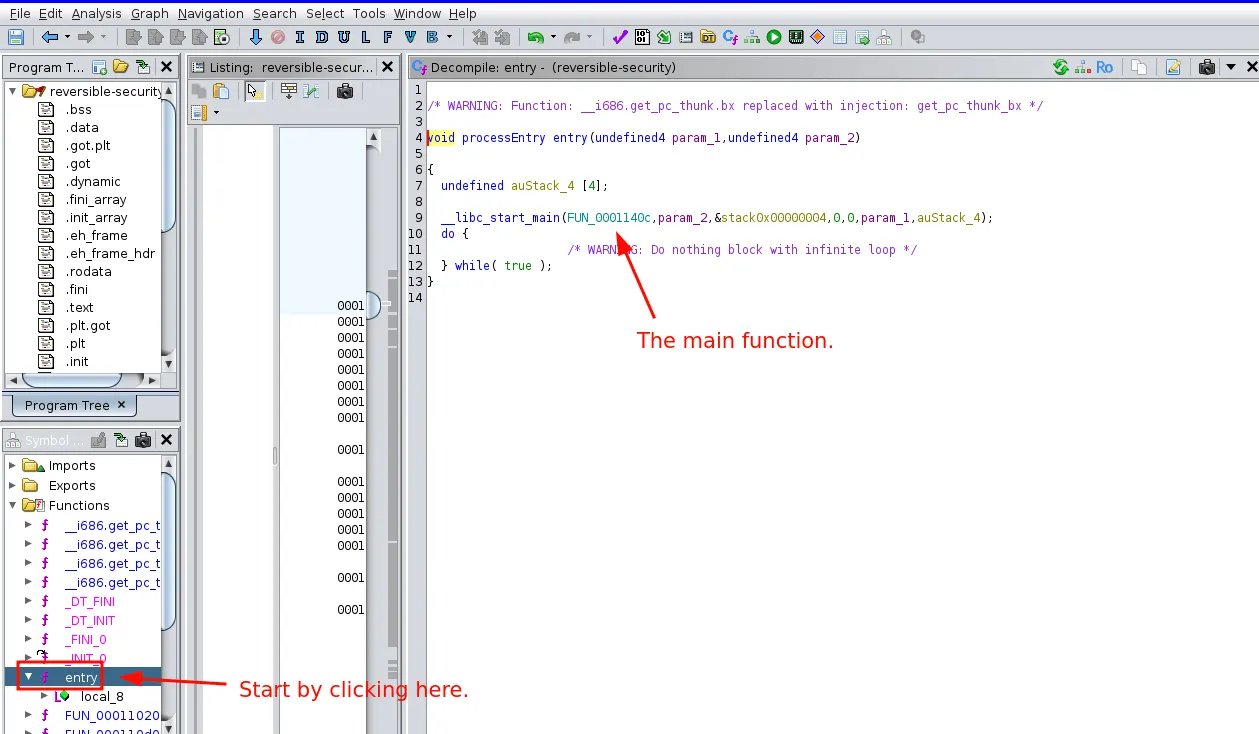Viewport: 1259px width, 734px height.
Task: Open the Bookmark type dropdown arrow
Action: [x=450, y=37]
